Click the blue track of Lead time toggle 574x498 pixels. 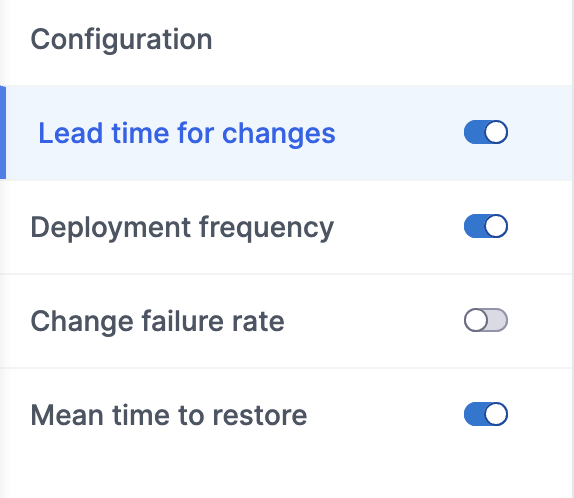click(x=474, y=132)
